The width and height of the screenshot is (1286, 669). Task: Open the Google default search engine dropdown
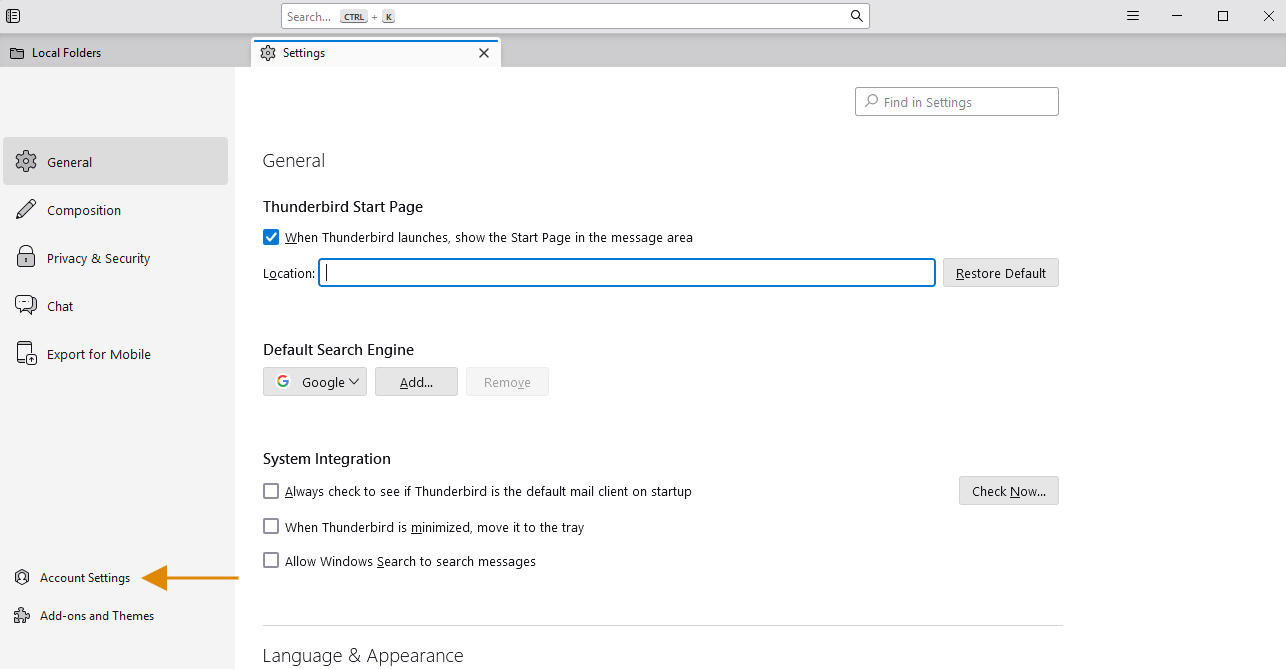tap(315, 382)
